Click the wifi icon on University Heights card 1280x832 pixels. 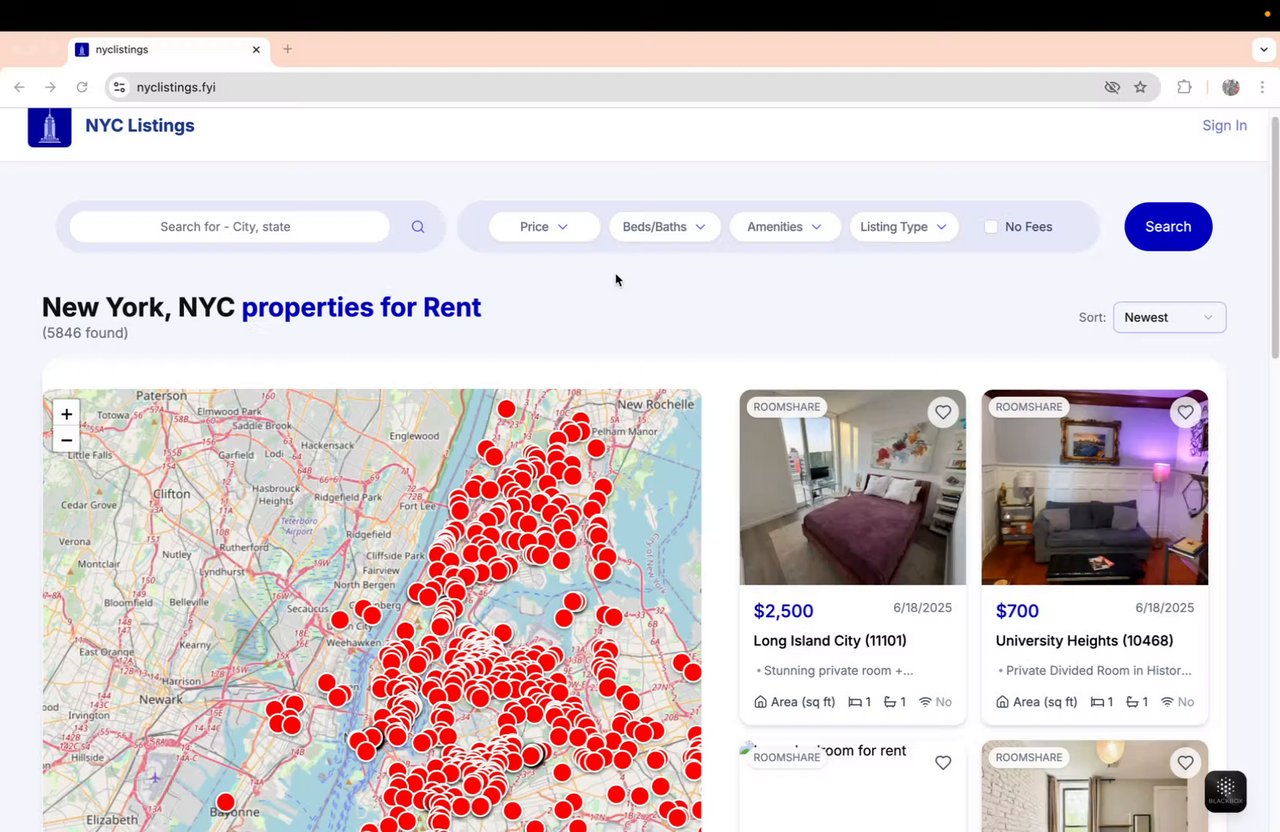pyautogui.click(x=1167, y=702)
